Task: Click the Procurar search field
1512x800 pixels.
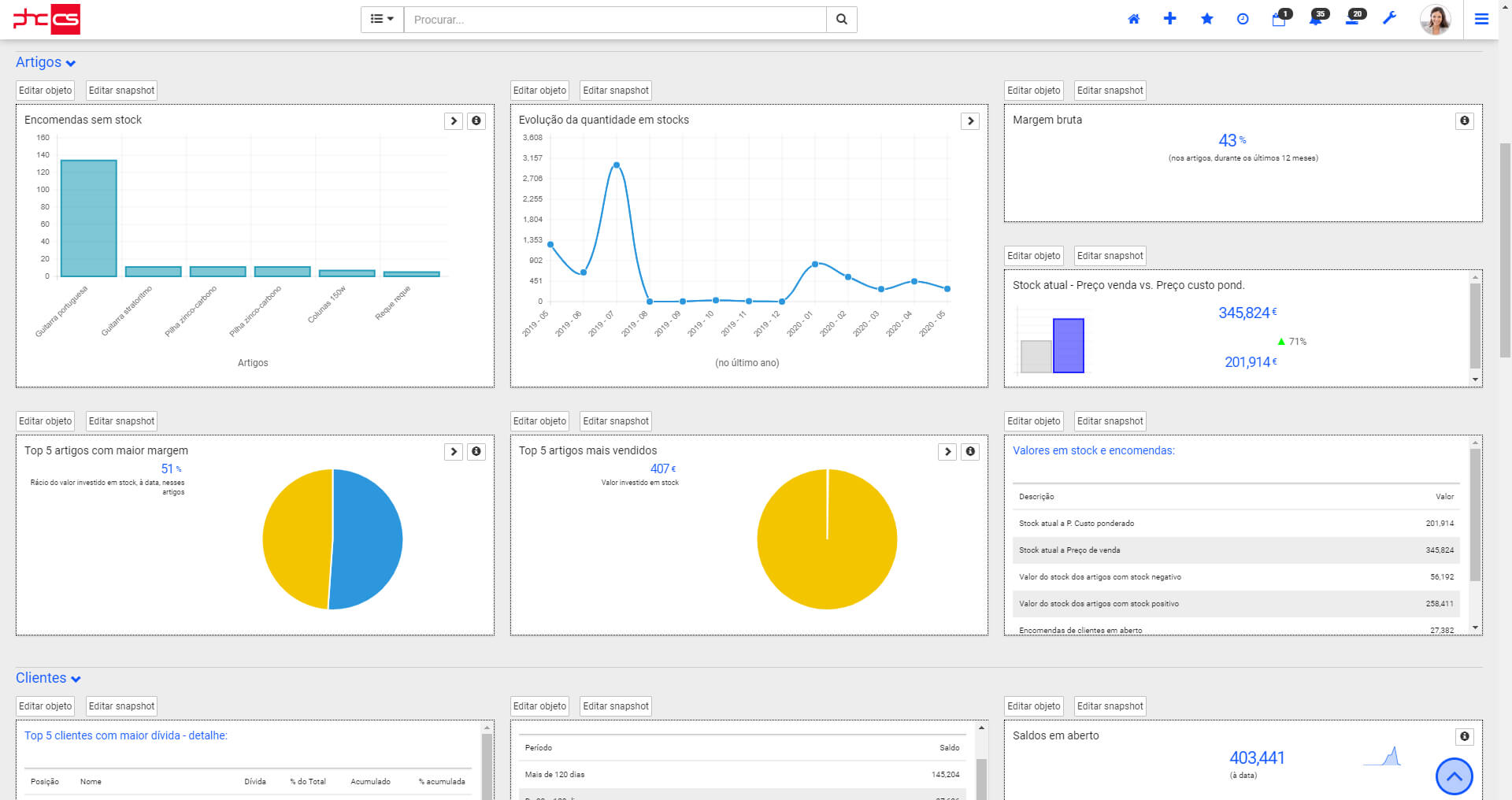Action: click(615, 20)
